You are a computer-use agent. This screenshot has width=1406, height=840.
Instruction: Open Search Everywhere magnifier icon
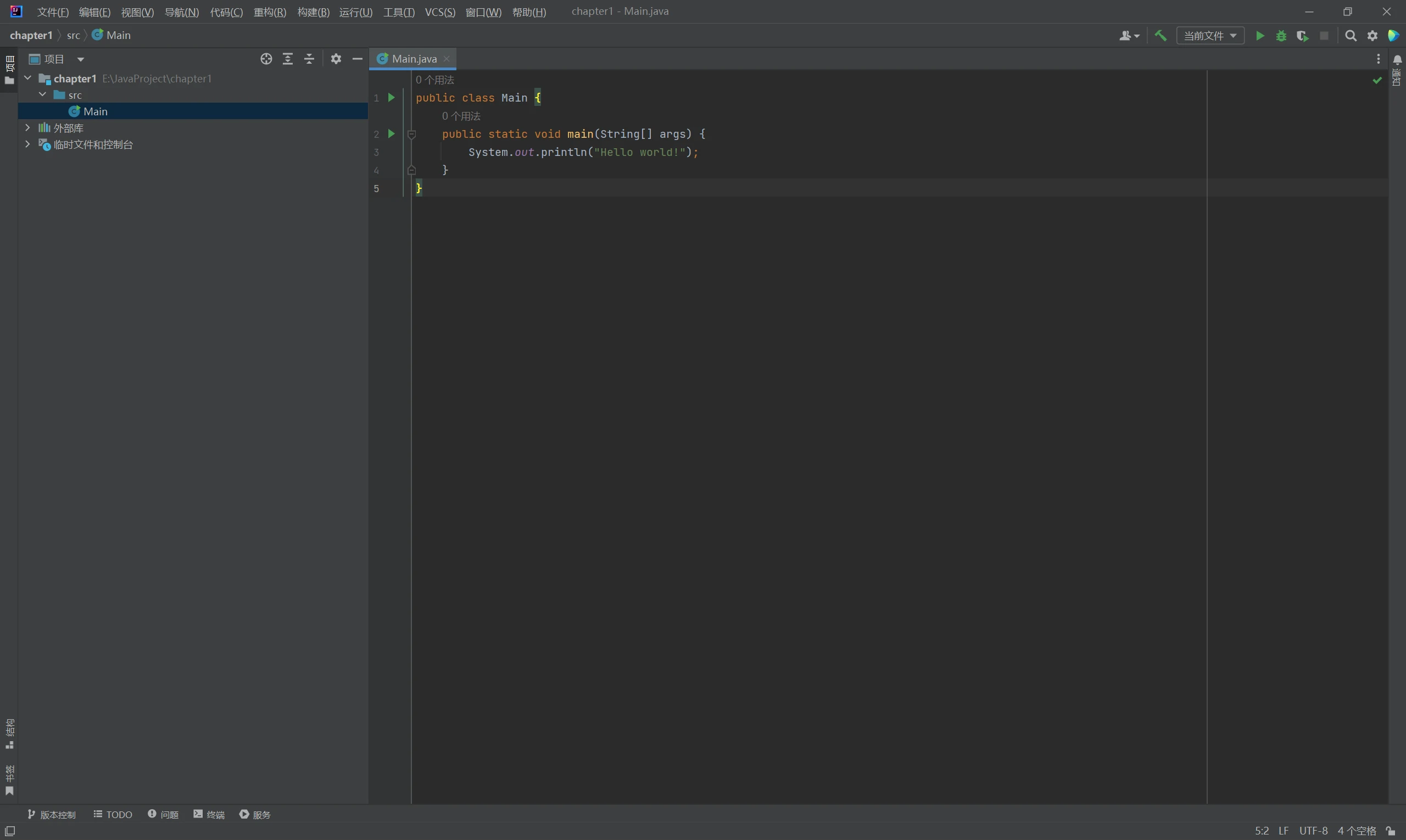1351,36
